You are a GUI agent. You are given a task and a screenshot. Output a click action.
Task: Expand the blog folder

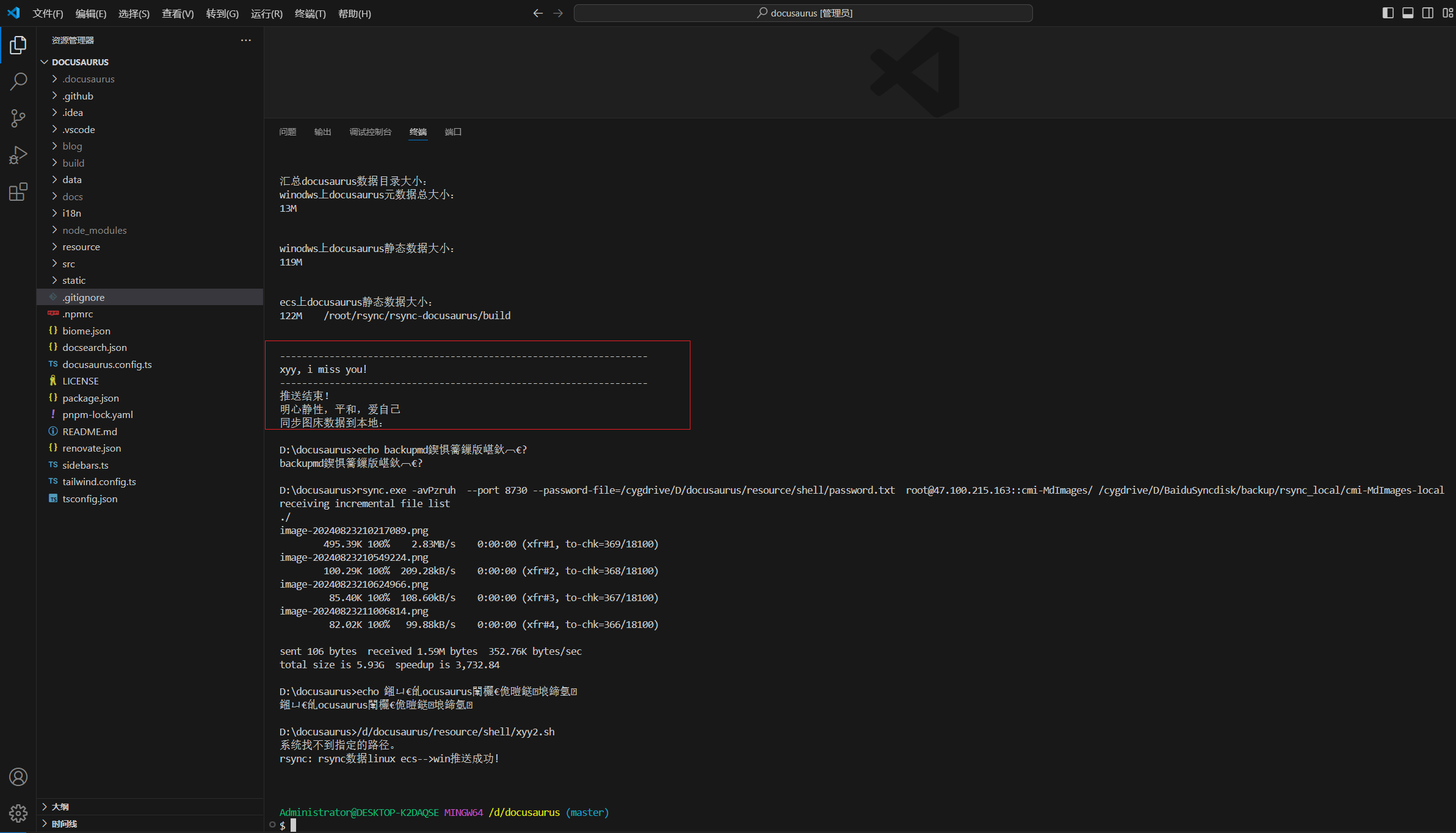[150, 146]
